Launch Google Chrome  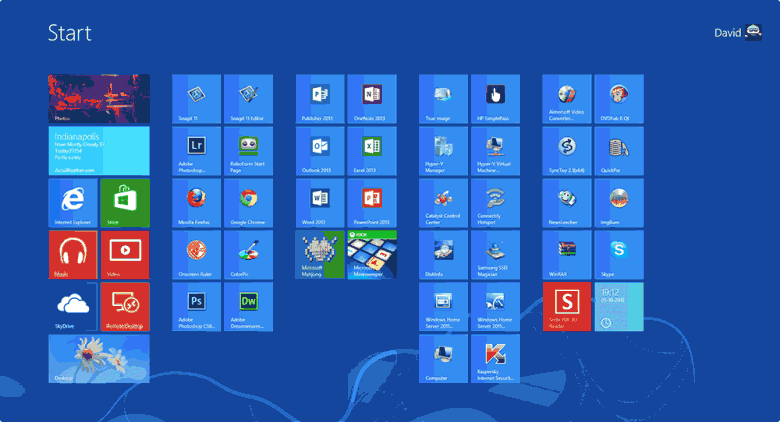(x=248, y=203)
